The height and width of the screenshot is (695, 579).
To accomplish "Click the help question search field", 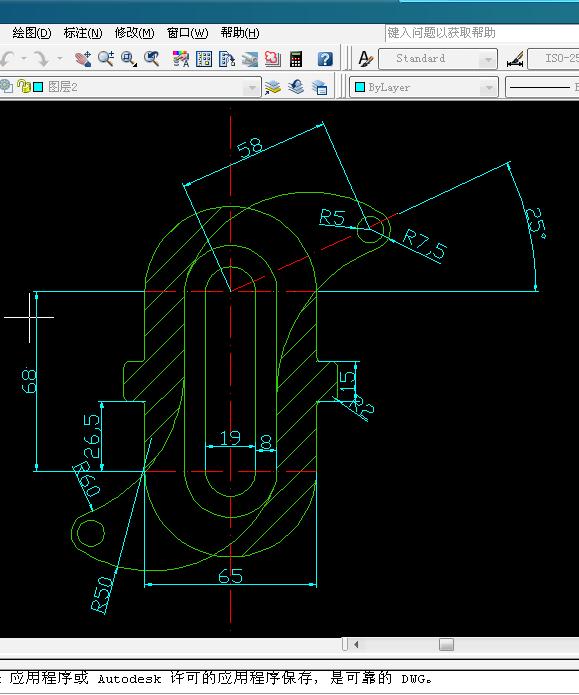I will point(482,33).
